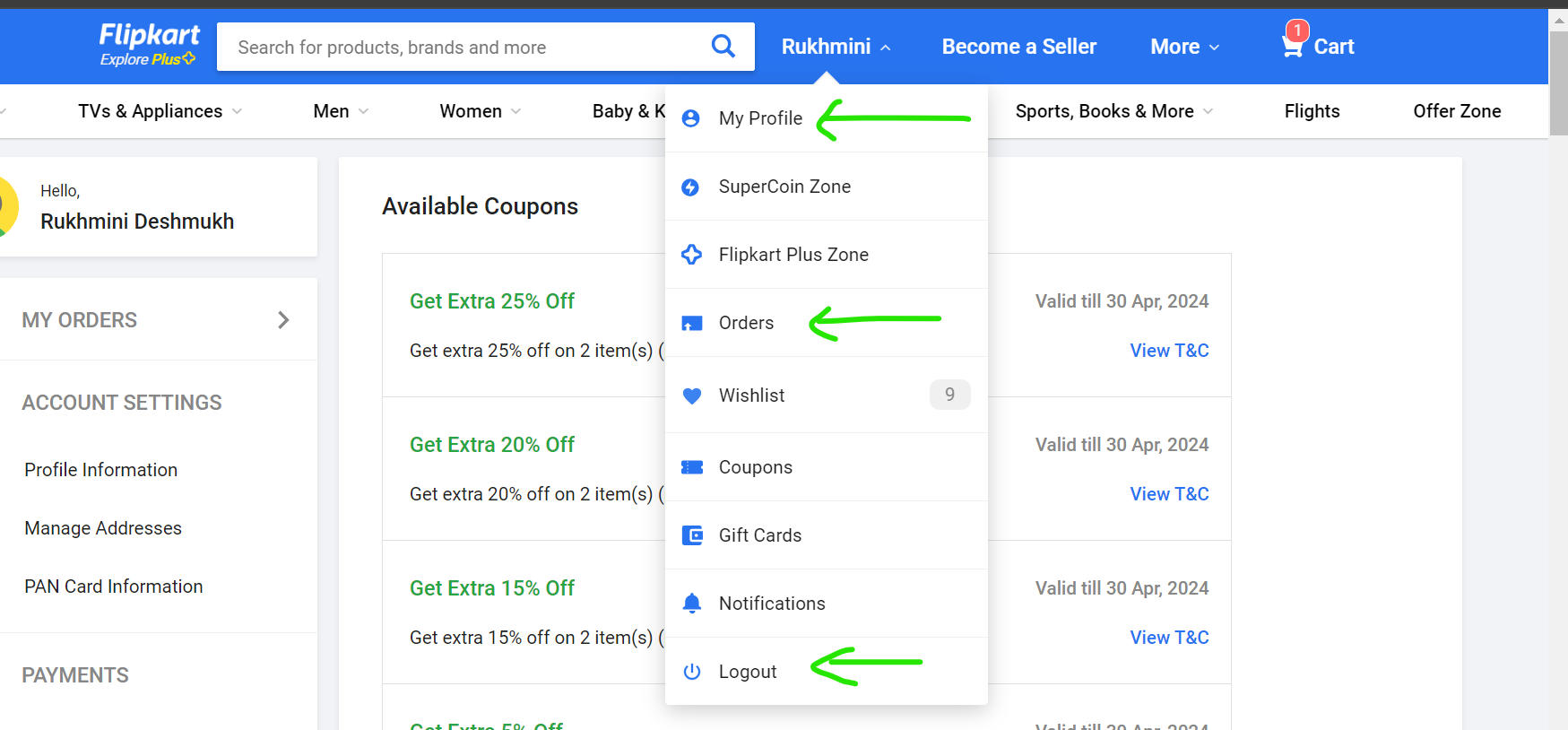Open the Cart icon
This screenshot has height=730, width=1568.
[1293, 45]
